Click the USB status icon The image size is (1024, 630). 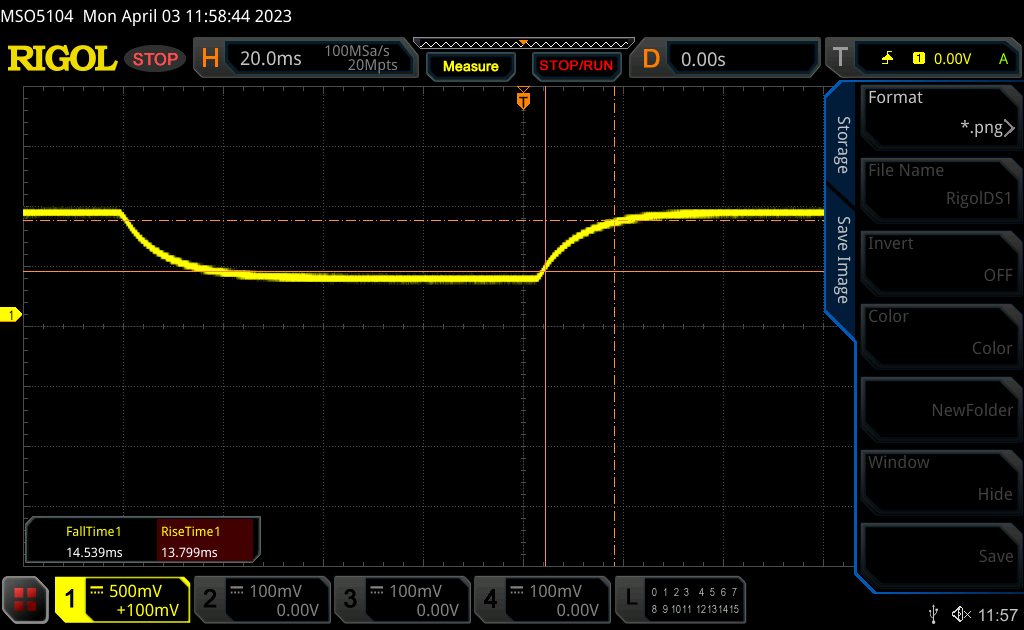933,613
